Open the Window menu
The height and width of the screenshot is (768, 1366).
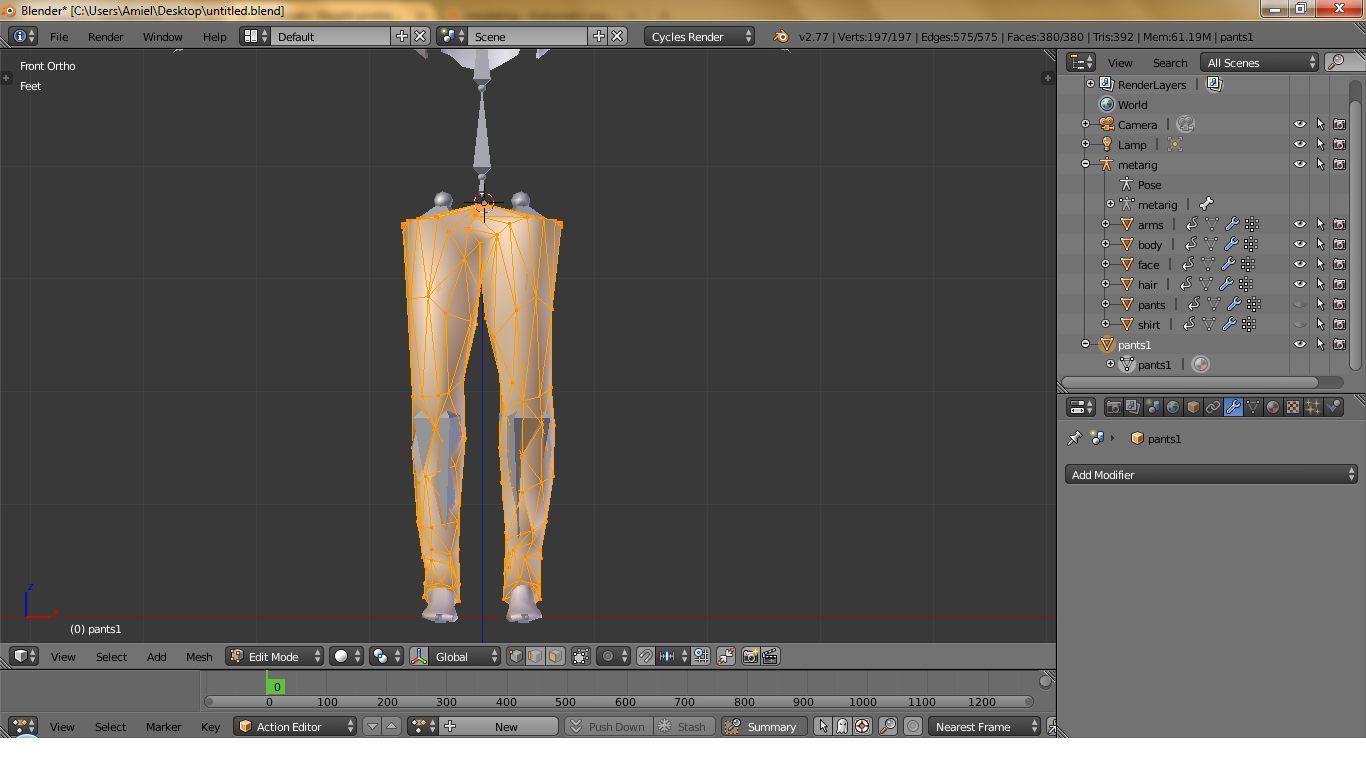(162, 36)
